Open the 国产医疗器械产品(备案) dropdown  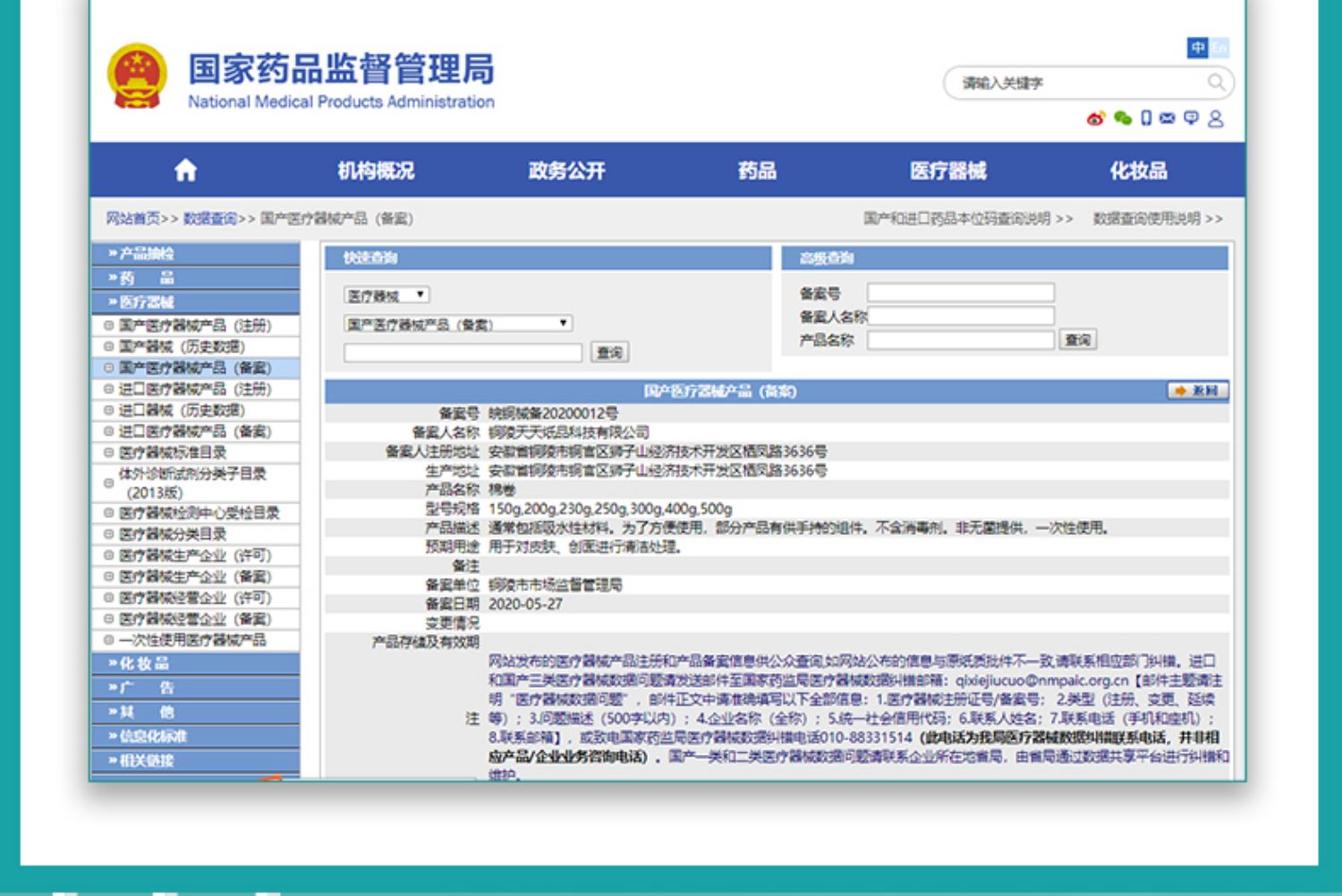[x=458, y=324]
